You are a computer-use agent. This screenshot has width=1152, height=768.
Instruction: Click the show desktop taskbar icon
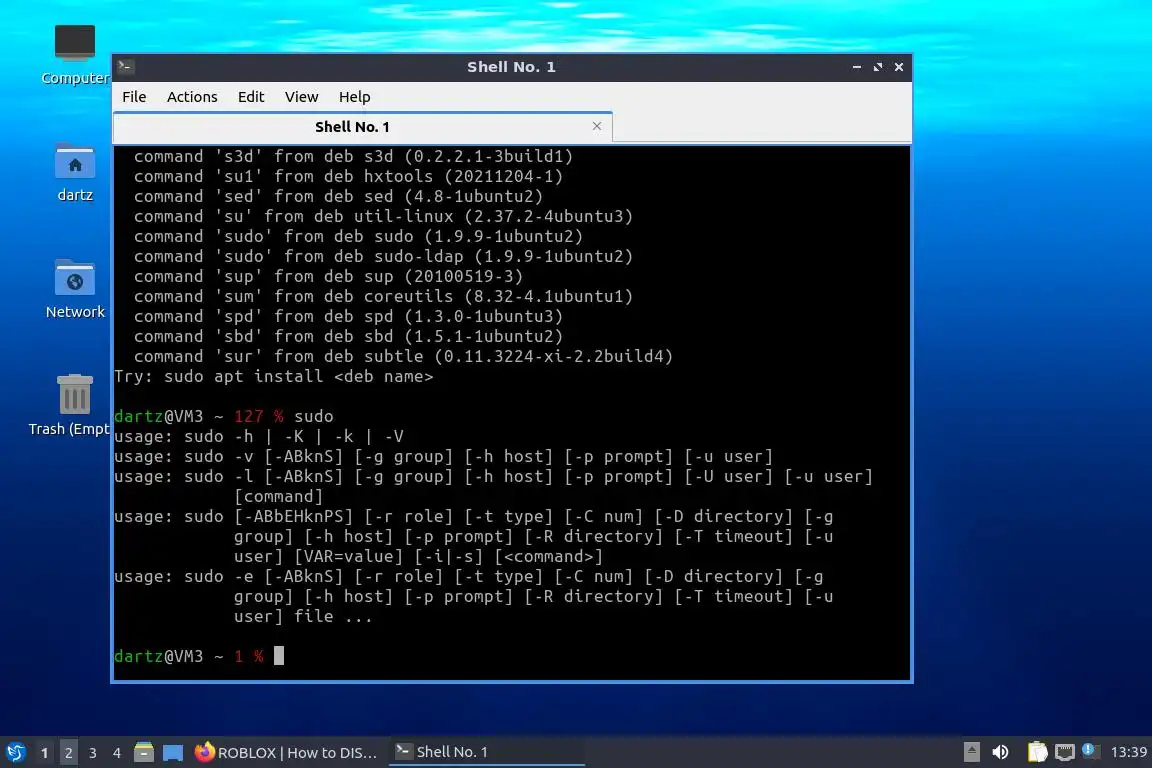173,752
